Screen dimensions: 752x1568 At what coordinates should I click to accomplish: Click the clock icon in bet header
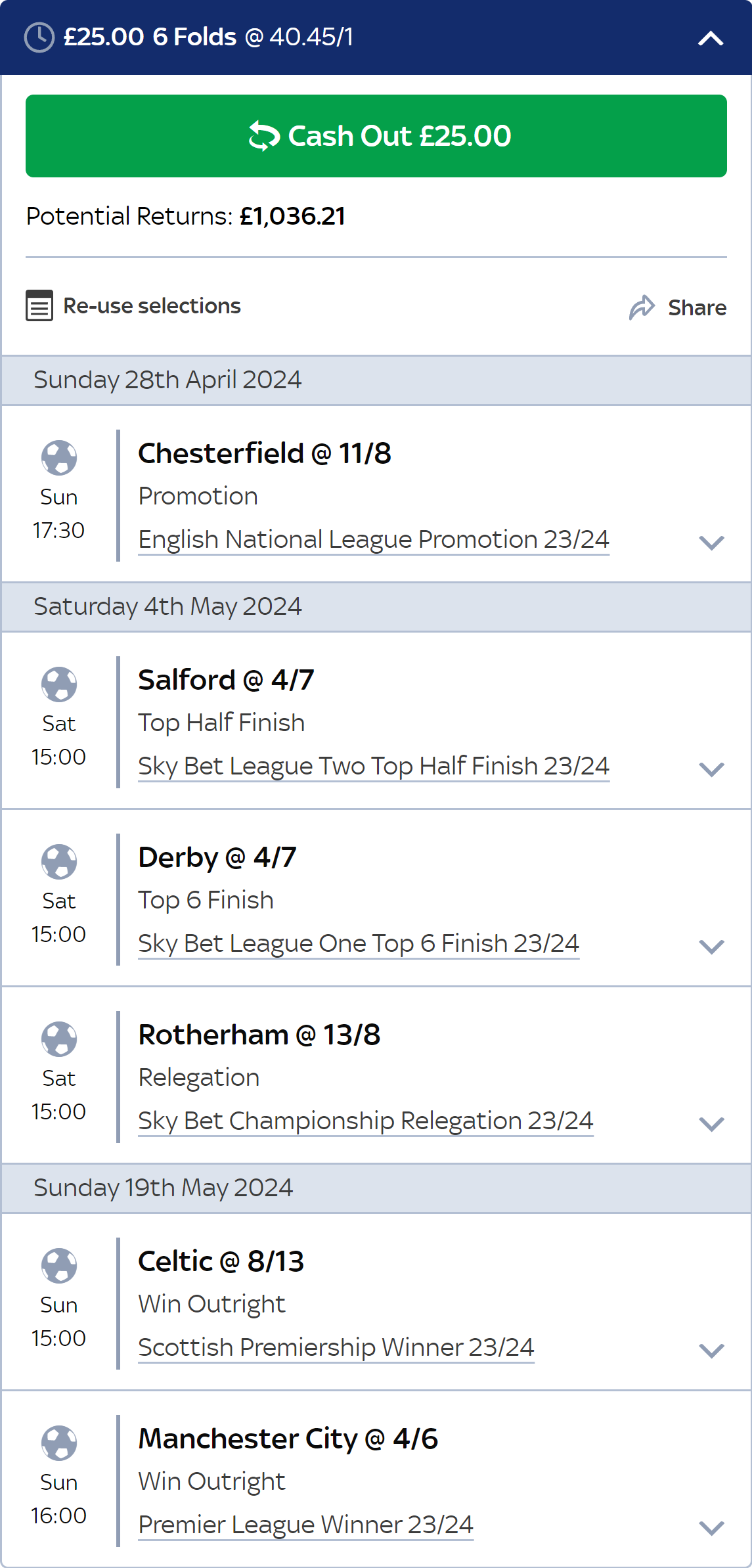click(39, 37)
